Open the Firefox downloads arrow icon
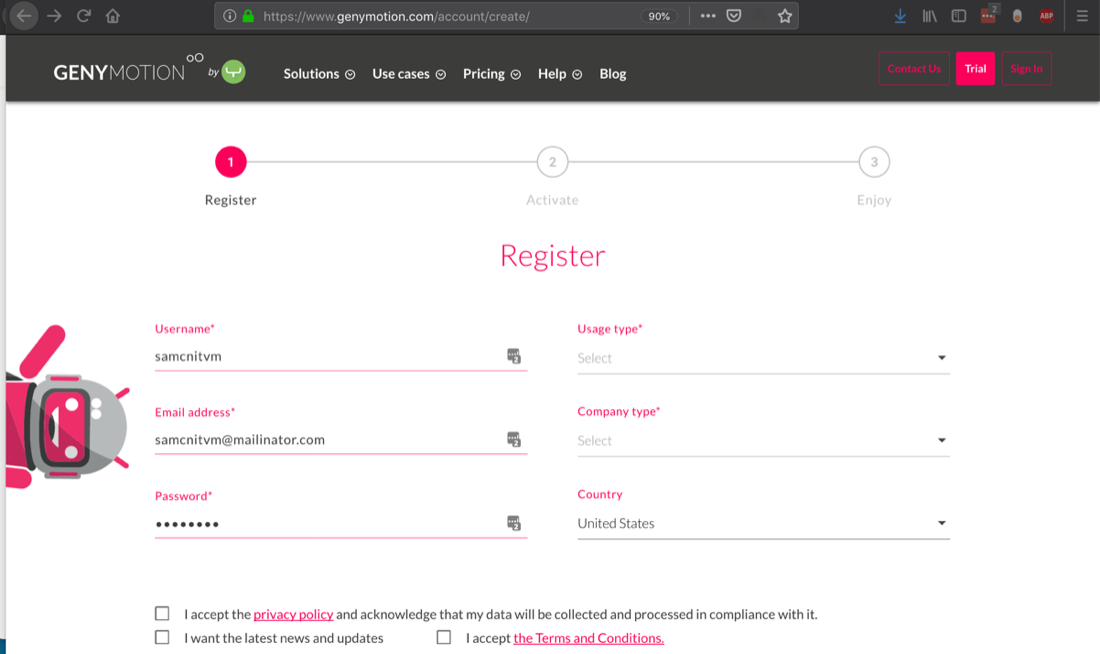 coord(900,16)
